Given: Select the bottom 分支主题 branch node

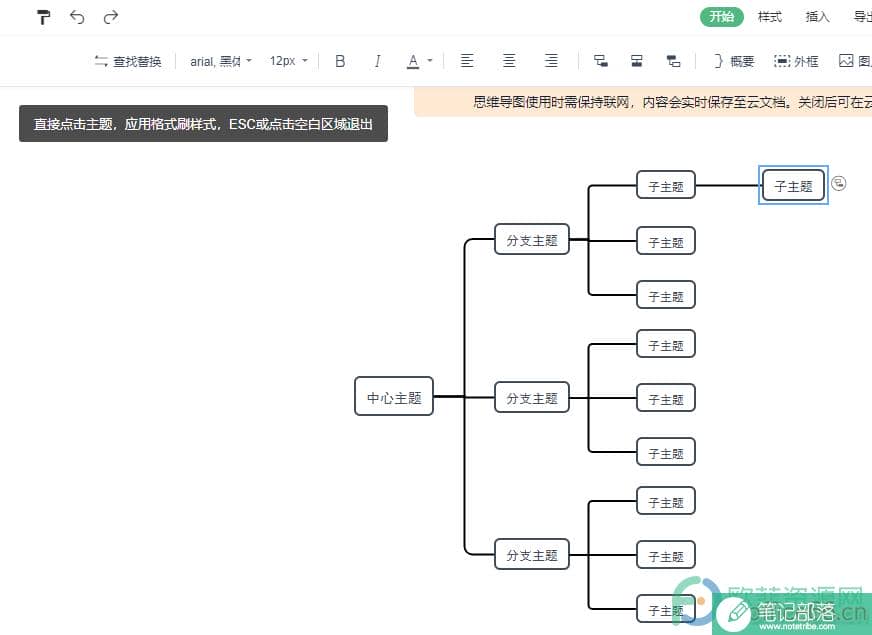Looking at the screenshot, I should pos(532,554).
